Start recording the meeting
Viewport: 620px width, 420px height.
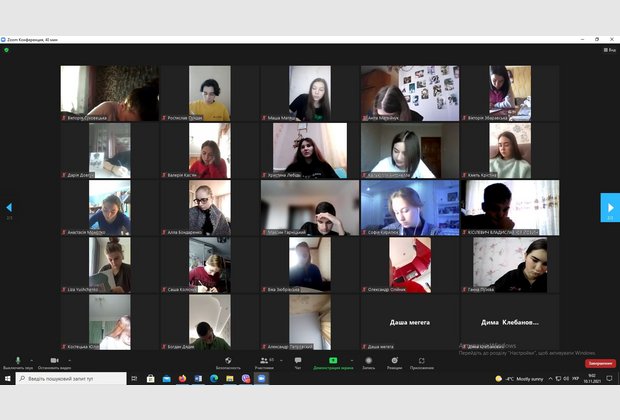[369, 363]
